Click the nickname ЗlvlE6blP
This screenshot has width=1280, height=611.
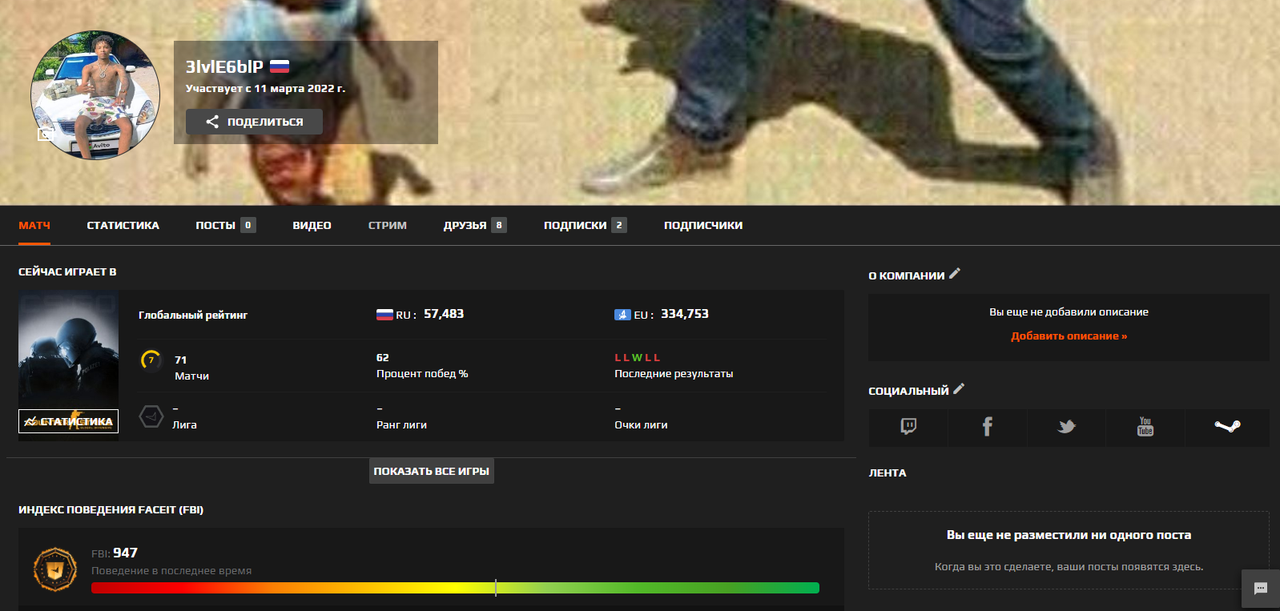coord(224,66)
